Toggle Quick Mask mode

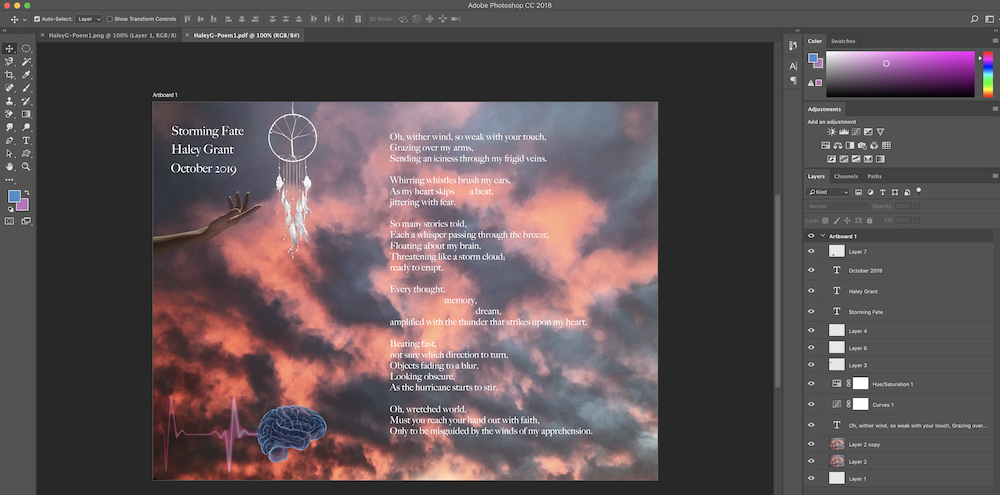click(10, 221)
